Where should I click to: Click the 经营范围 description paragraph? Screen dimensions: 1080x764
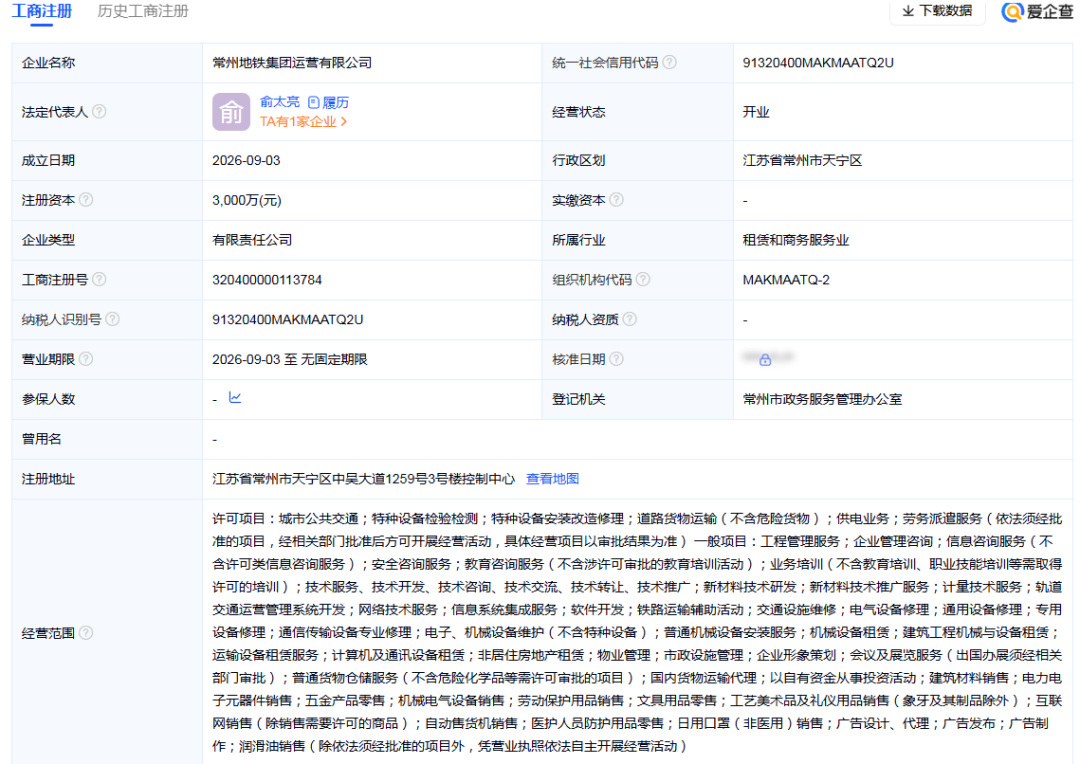[637, 632]
